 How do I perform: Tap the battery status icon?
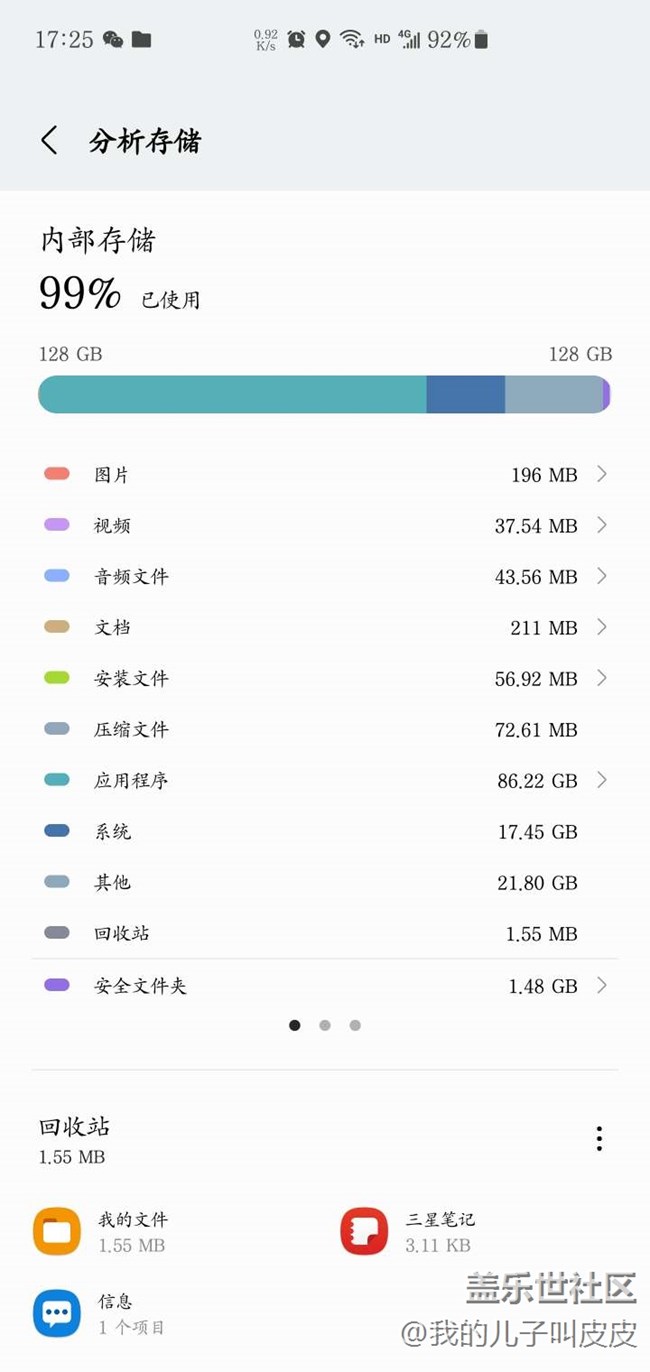click(482, 39)
